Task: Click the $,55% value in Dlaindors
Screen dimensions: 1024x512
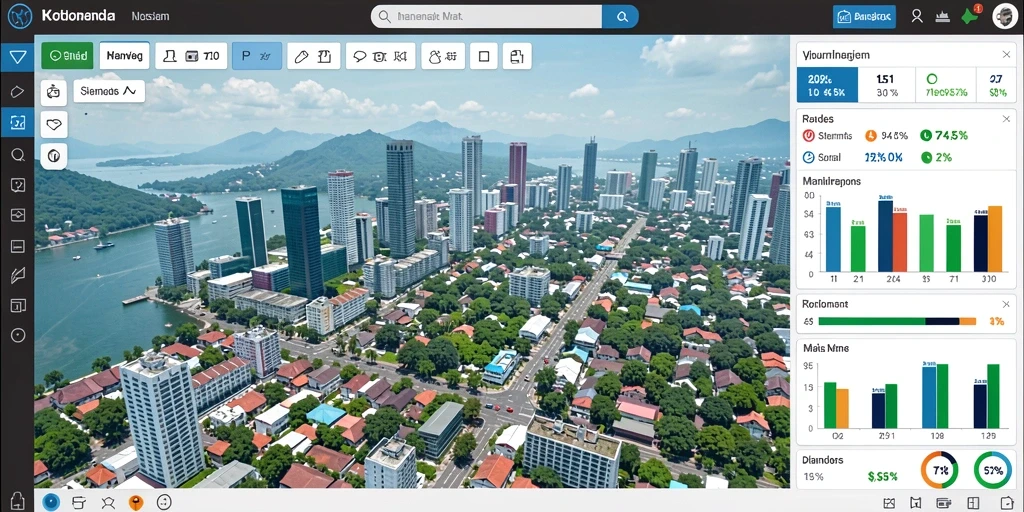Action: (x=882, y=477)
